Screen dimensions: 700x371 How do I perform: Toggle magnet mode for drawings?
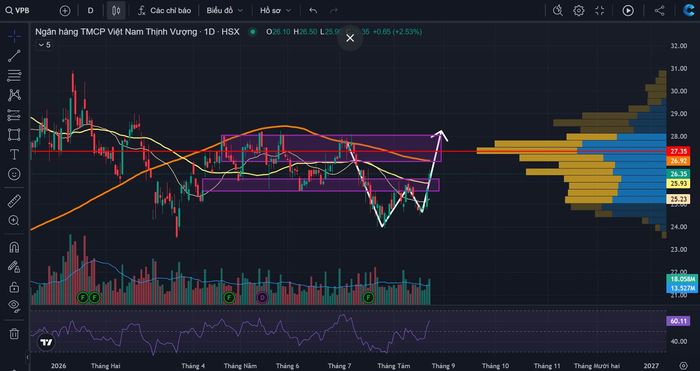point(14,247)
